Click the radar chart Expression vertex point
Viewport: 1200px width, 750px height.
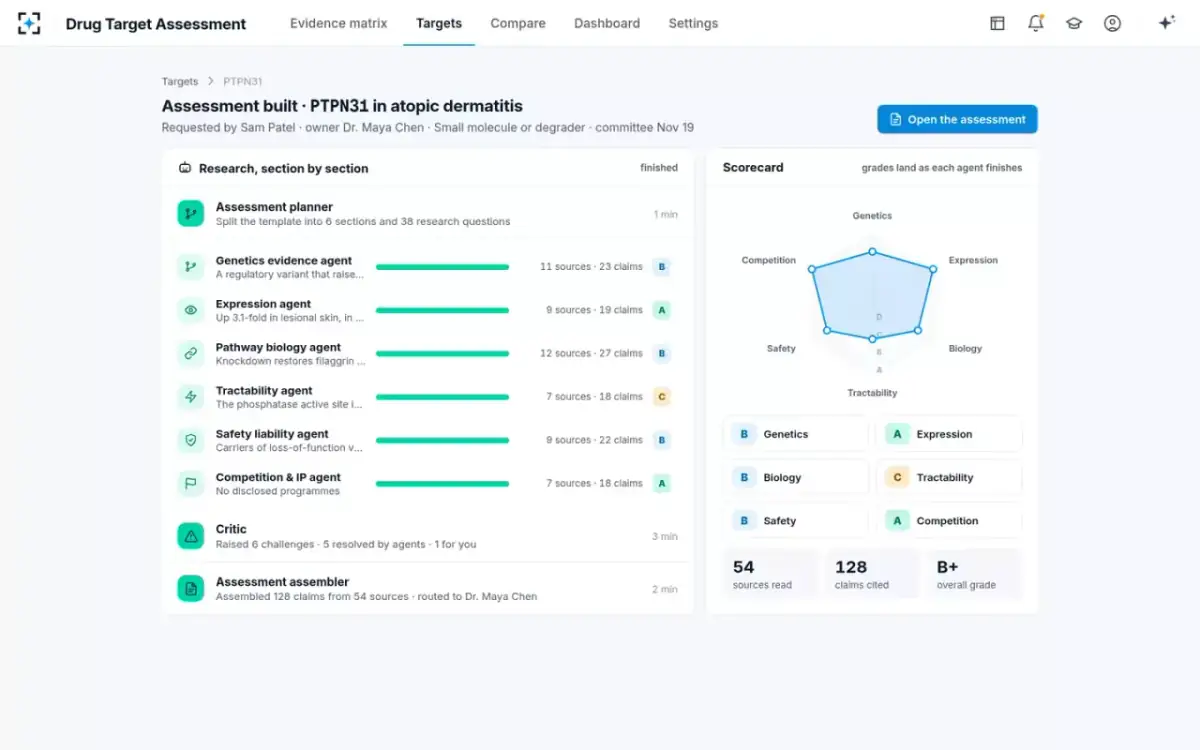click(933, 269)
